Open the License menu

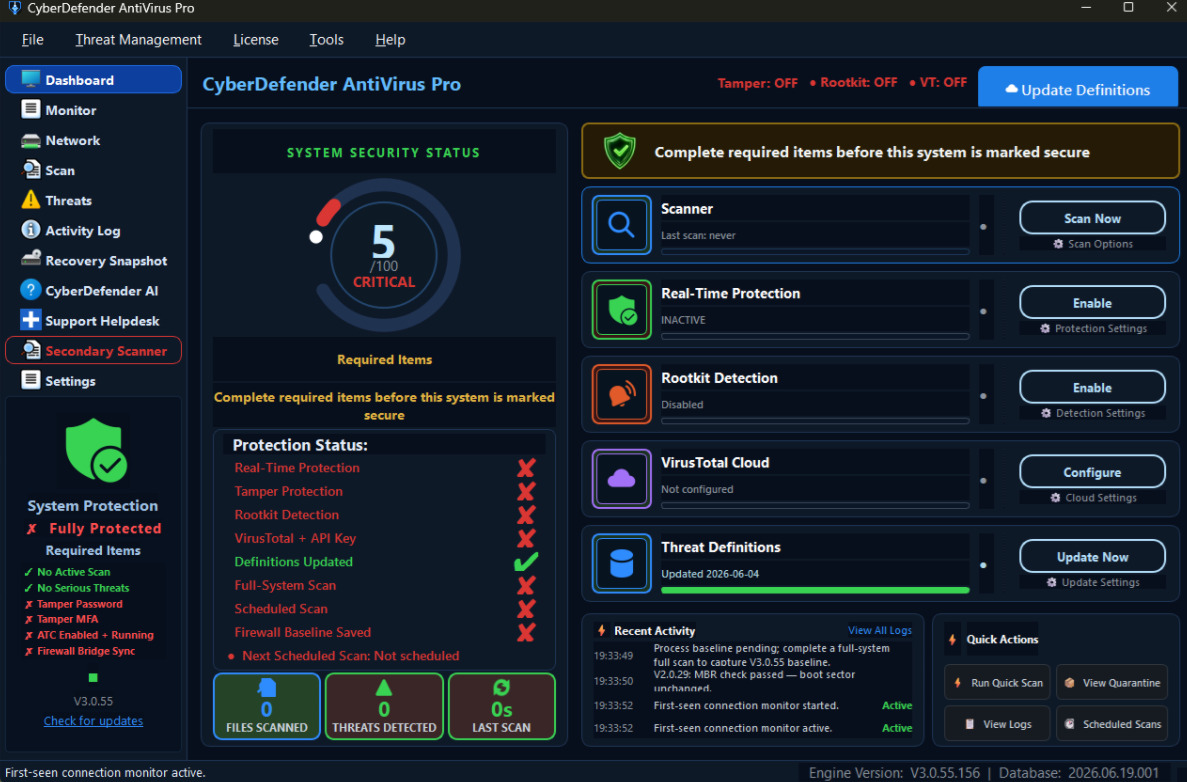click(x=256, y=39)
